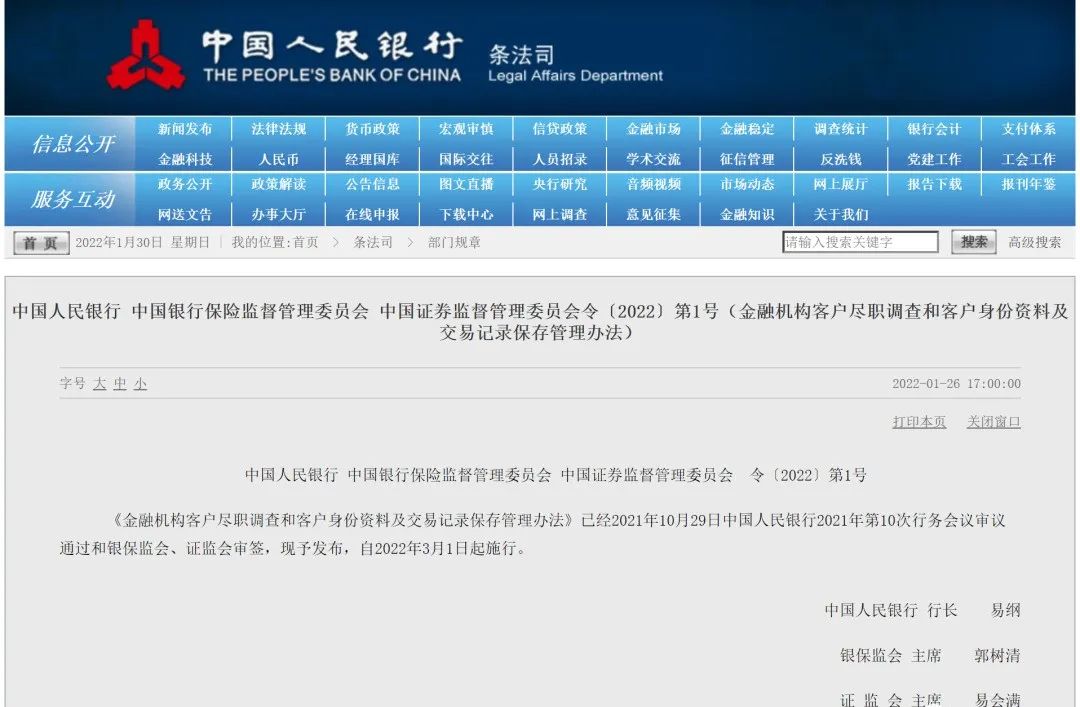Image resolution: width=1080 pixels, height=707 pixels.
Task: Open 报刊年鉴 page
Action: pos(1028,184)
